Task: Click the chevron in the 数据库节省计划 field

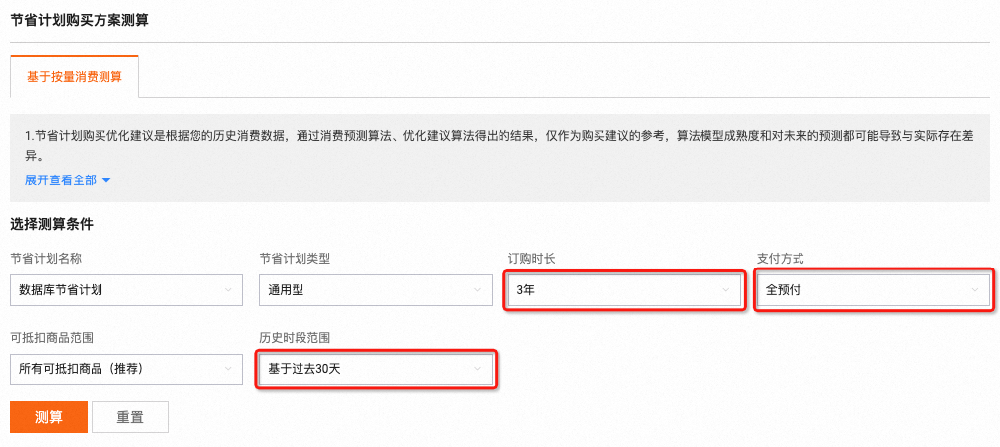Action: [228, 291]
